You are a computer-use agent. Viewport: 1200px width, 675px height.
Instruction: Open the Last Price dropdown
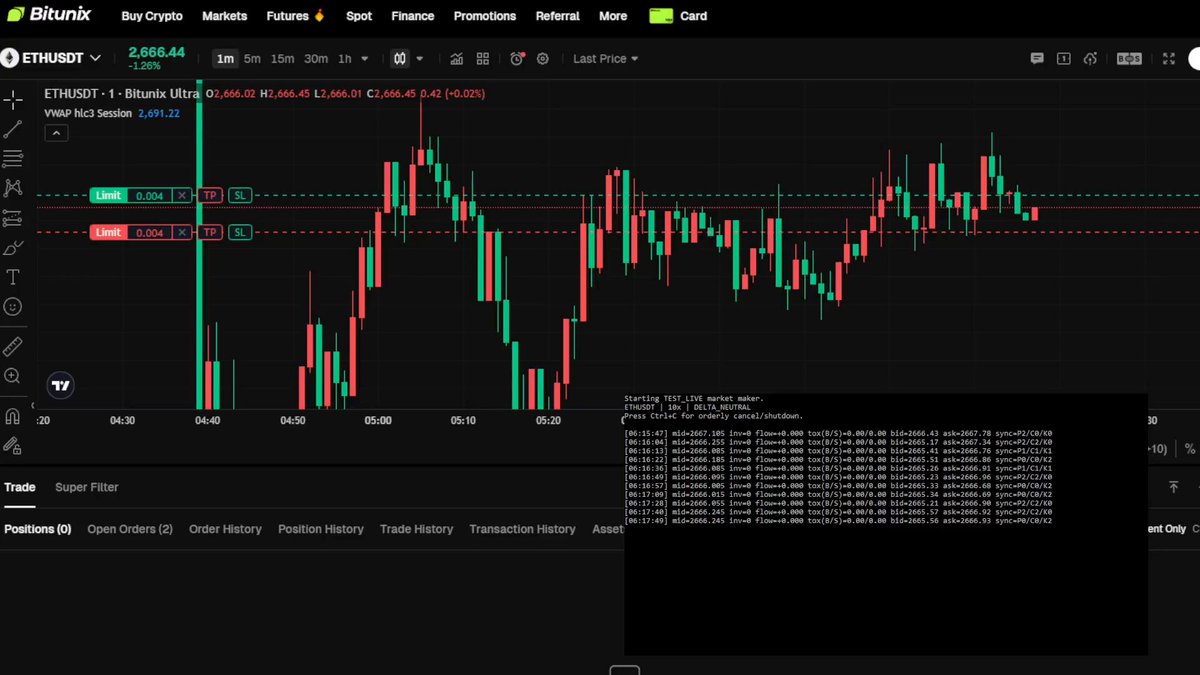(605, 59)
